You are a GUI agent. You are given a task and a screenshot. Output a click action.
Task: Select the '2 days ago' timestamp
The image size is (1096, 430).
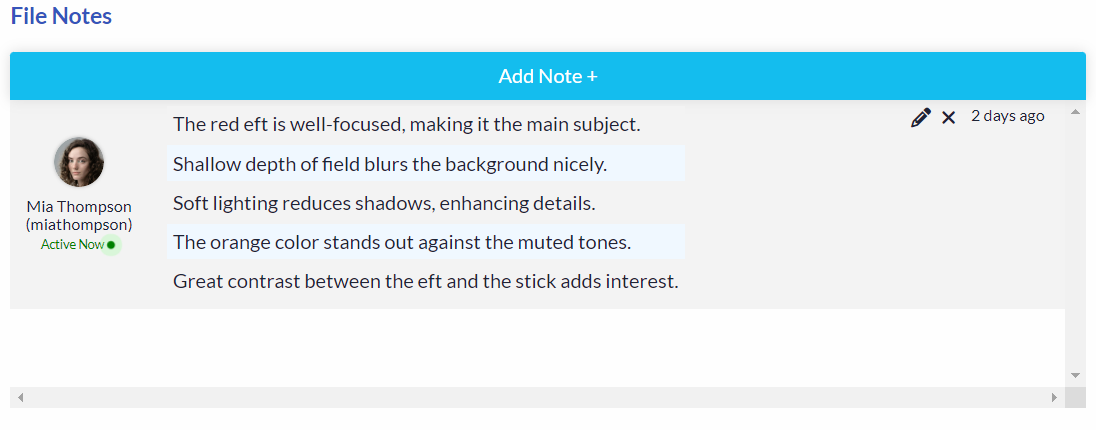coord(1007,116)
